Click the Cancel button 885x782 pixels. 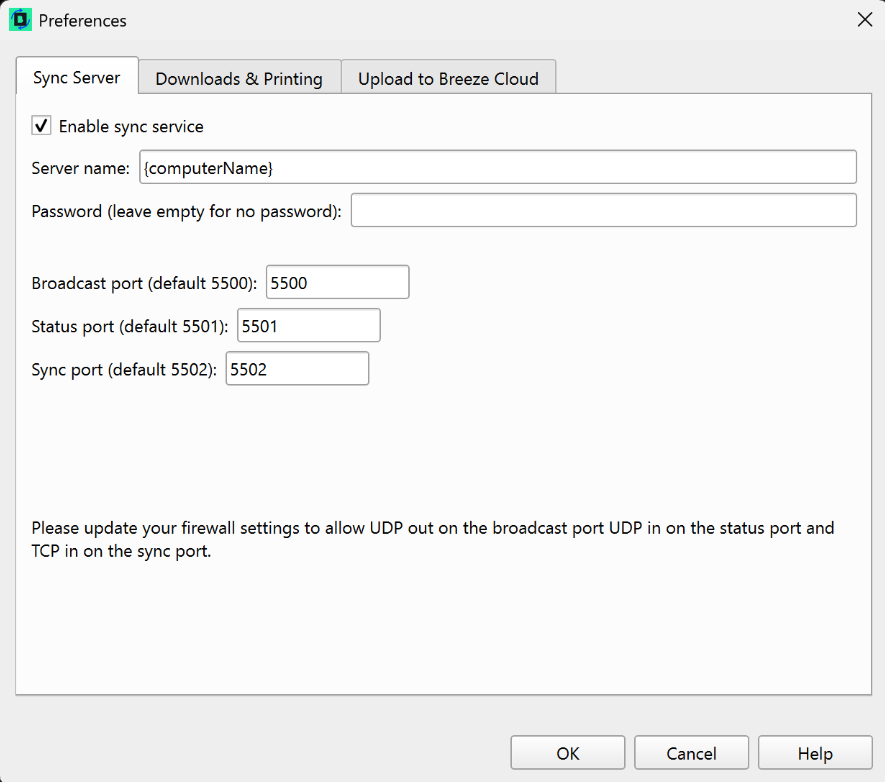(x=691, y=753)
